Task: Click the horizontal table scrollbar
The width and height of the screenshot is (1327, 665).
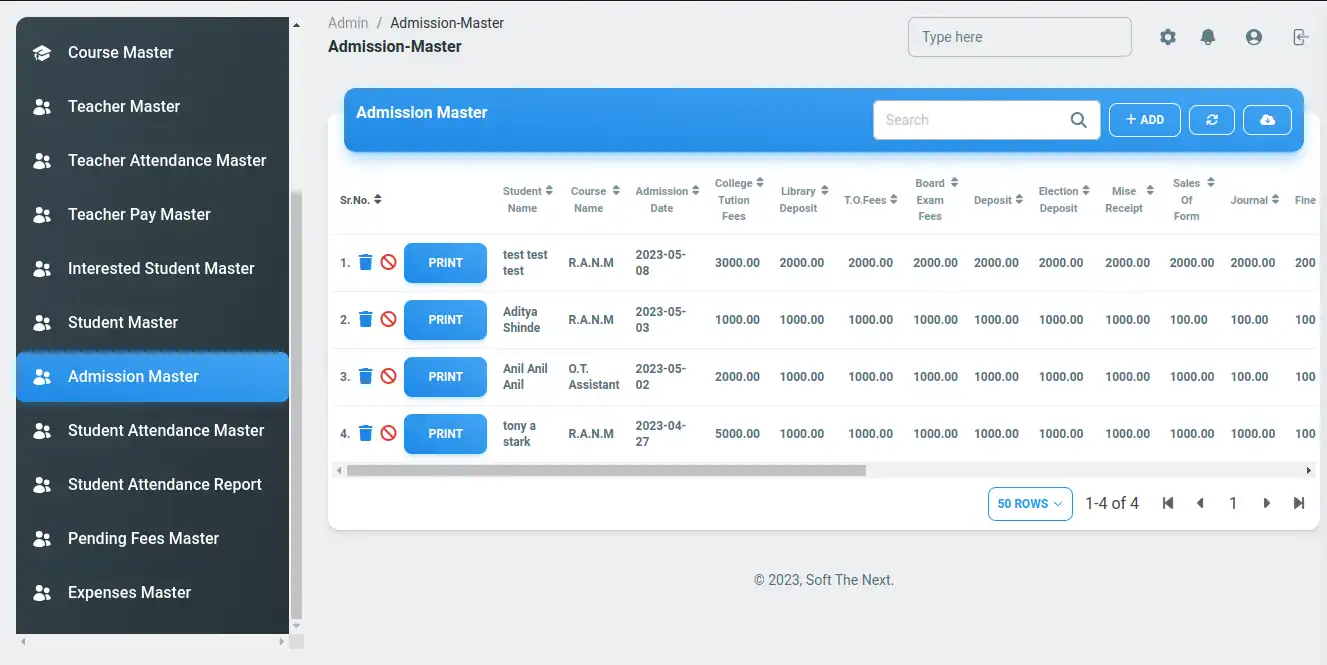Action: (606, 470)
